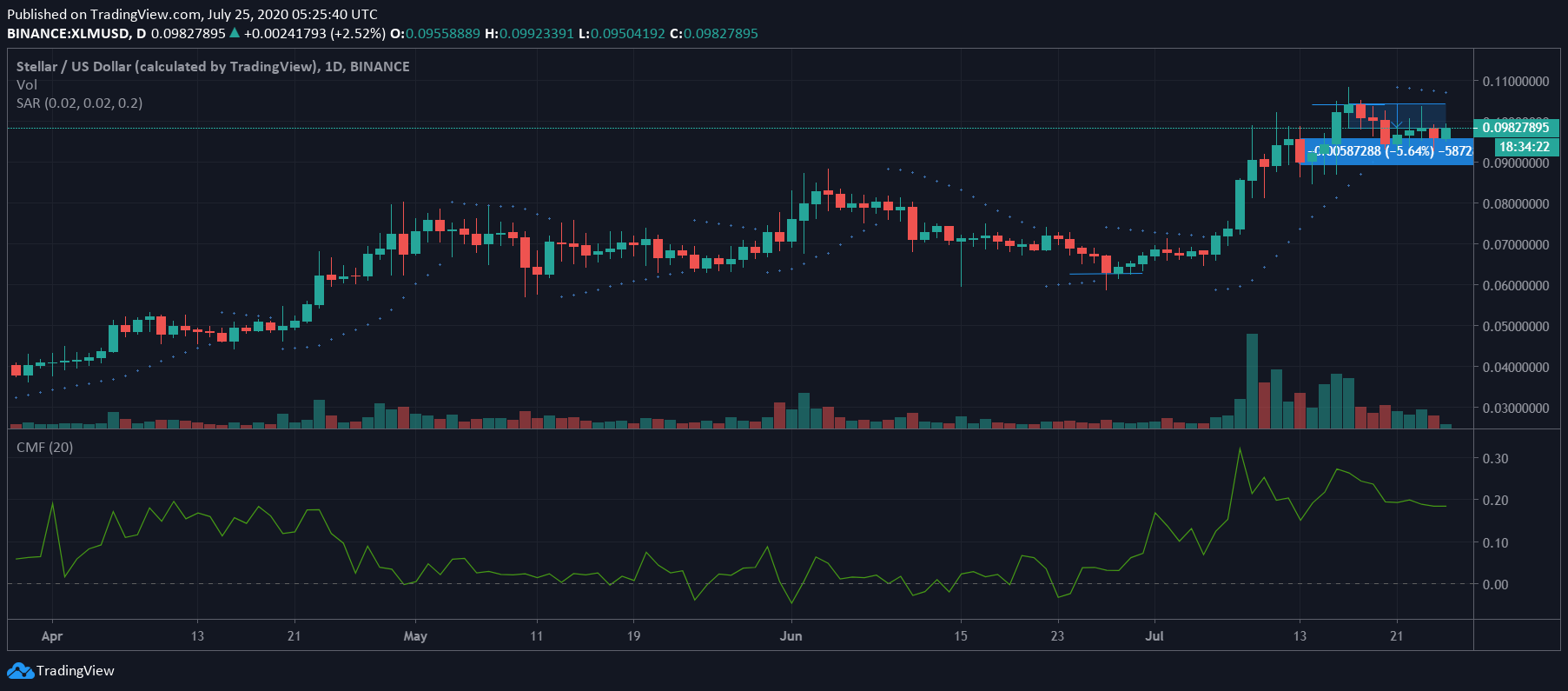1568x691 pixels.
Task: Click the 19 date label after May
Action: [x=633, y=636]
